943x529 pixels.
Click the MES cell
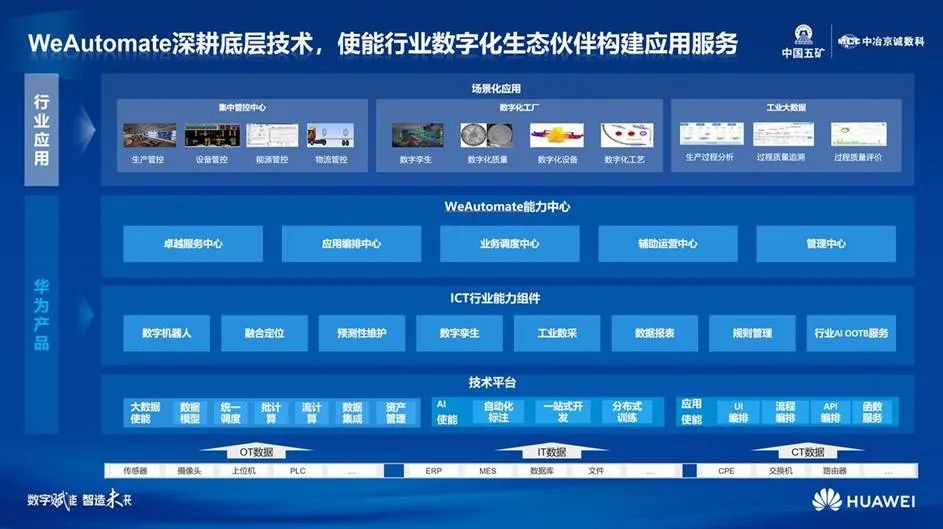488,471
